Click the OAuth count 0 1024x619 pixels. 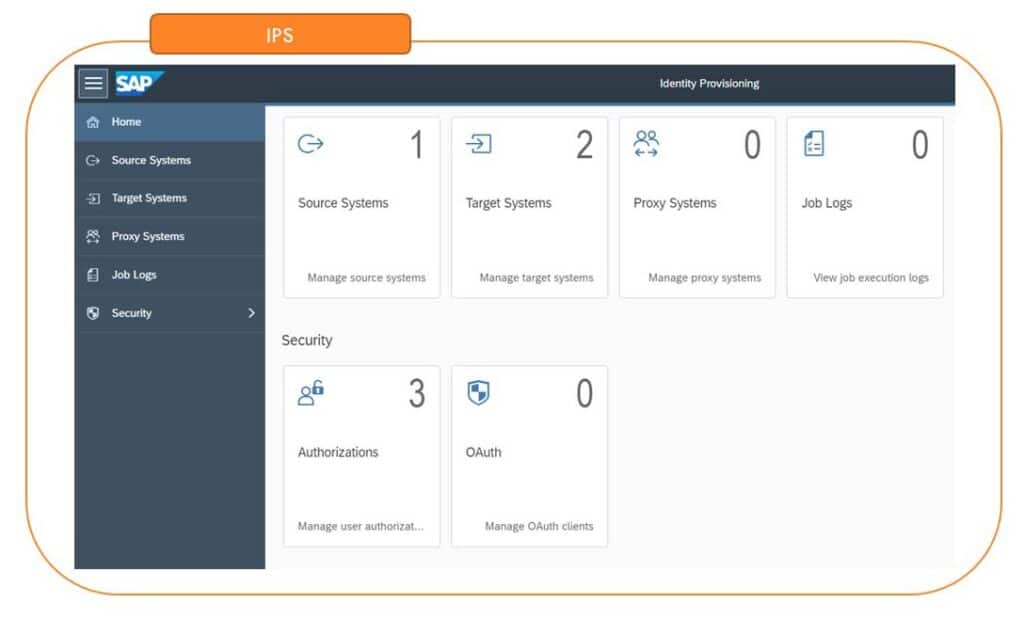[x=584, y=394]
